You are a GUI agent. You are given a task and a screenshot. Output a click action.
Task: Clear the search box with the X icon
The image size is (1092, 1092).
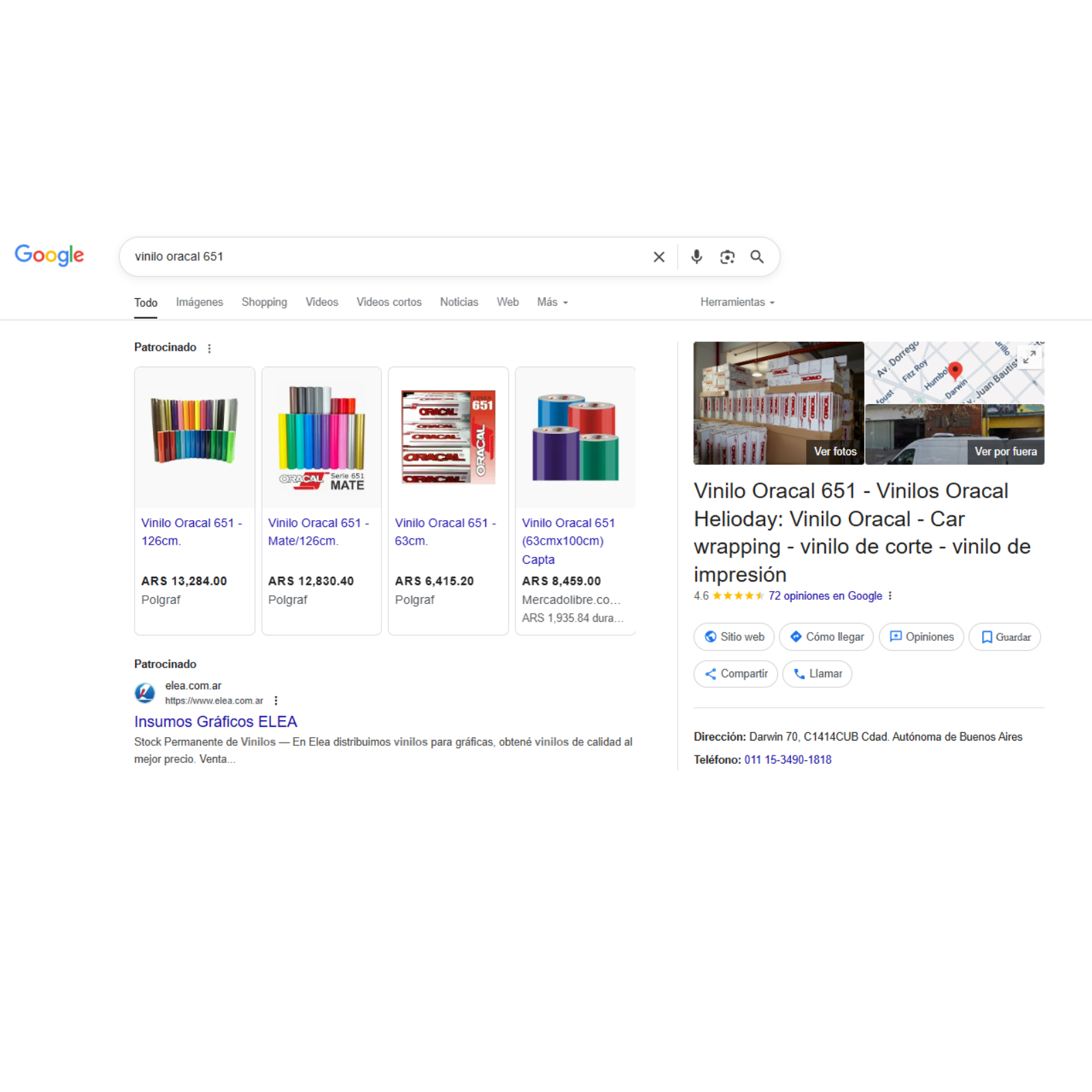[x=659, y=257]
